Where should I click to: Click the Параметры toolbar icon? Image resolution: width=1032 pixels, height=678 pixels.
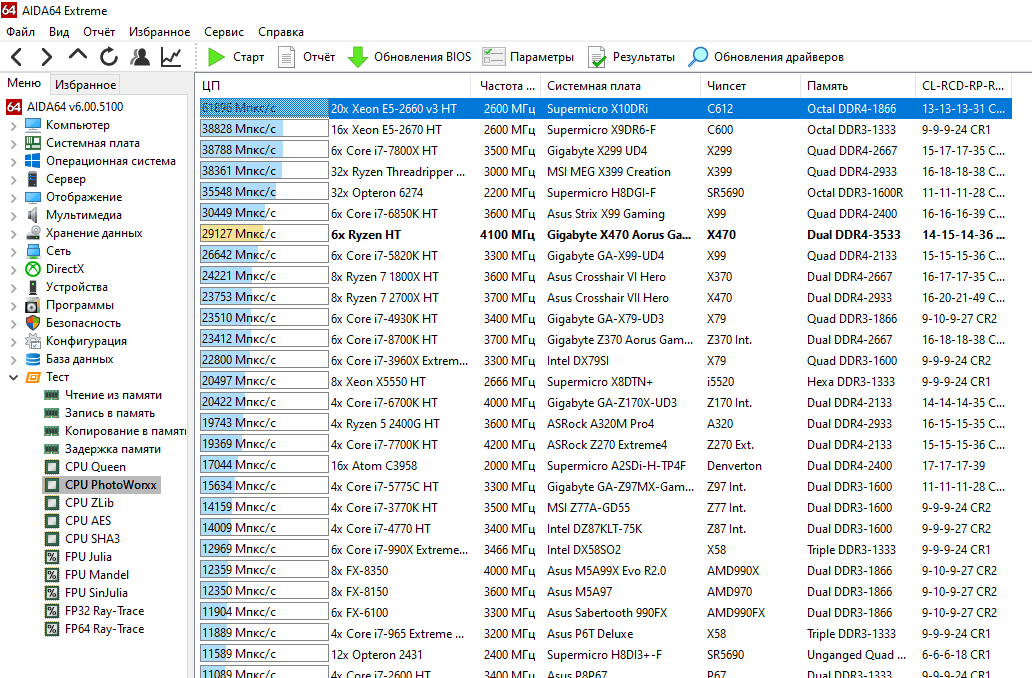(x=494, y=57)
